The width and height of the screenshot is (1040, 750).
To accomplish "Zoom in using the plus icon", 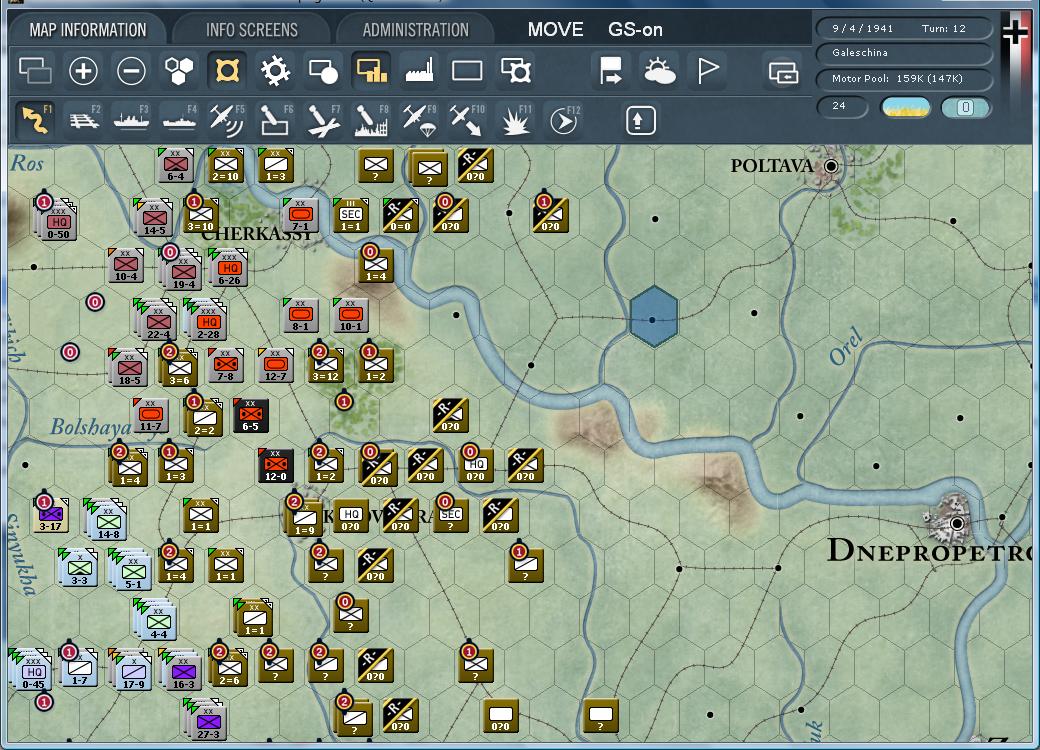I will coord(83,71).
